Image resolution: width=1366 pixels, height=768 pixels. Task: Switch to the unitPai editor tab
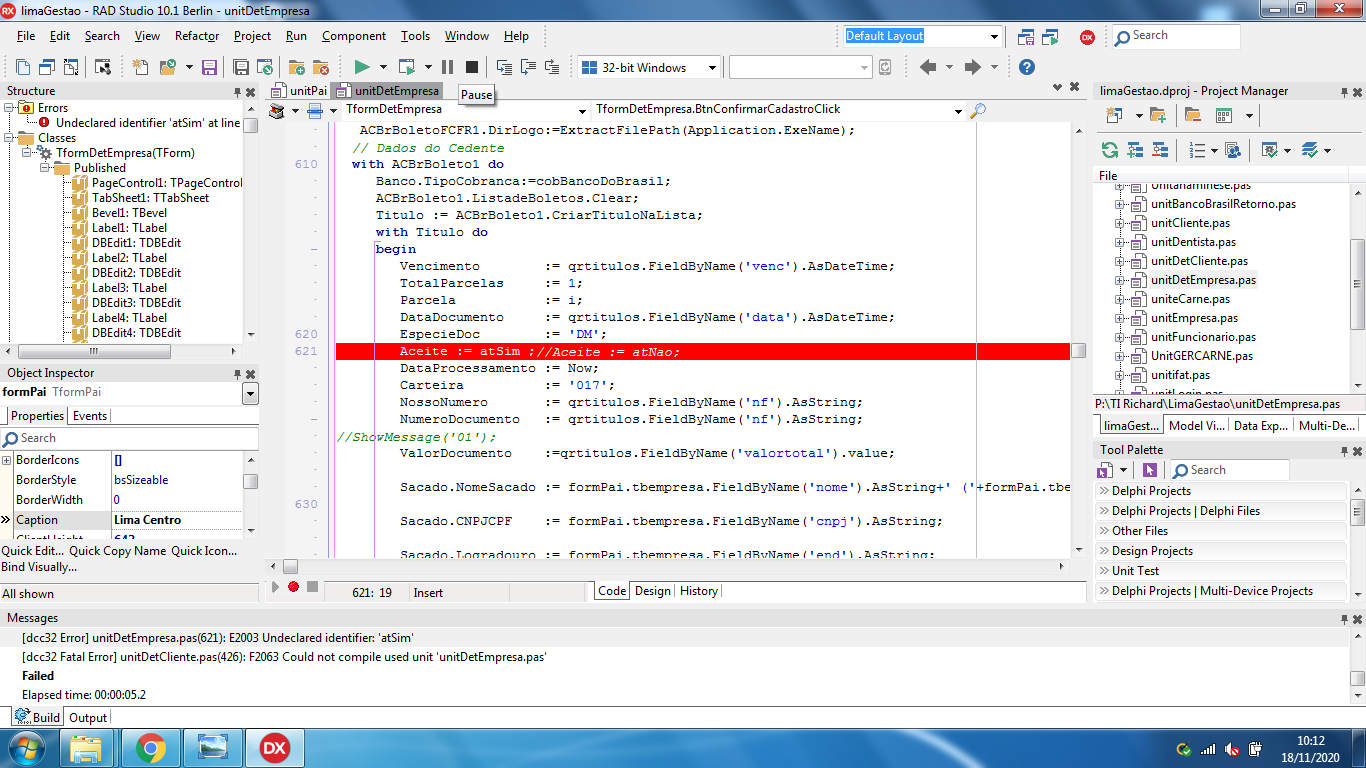300,91
